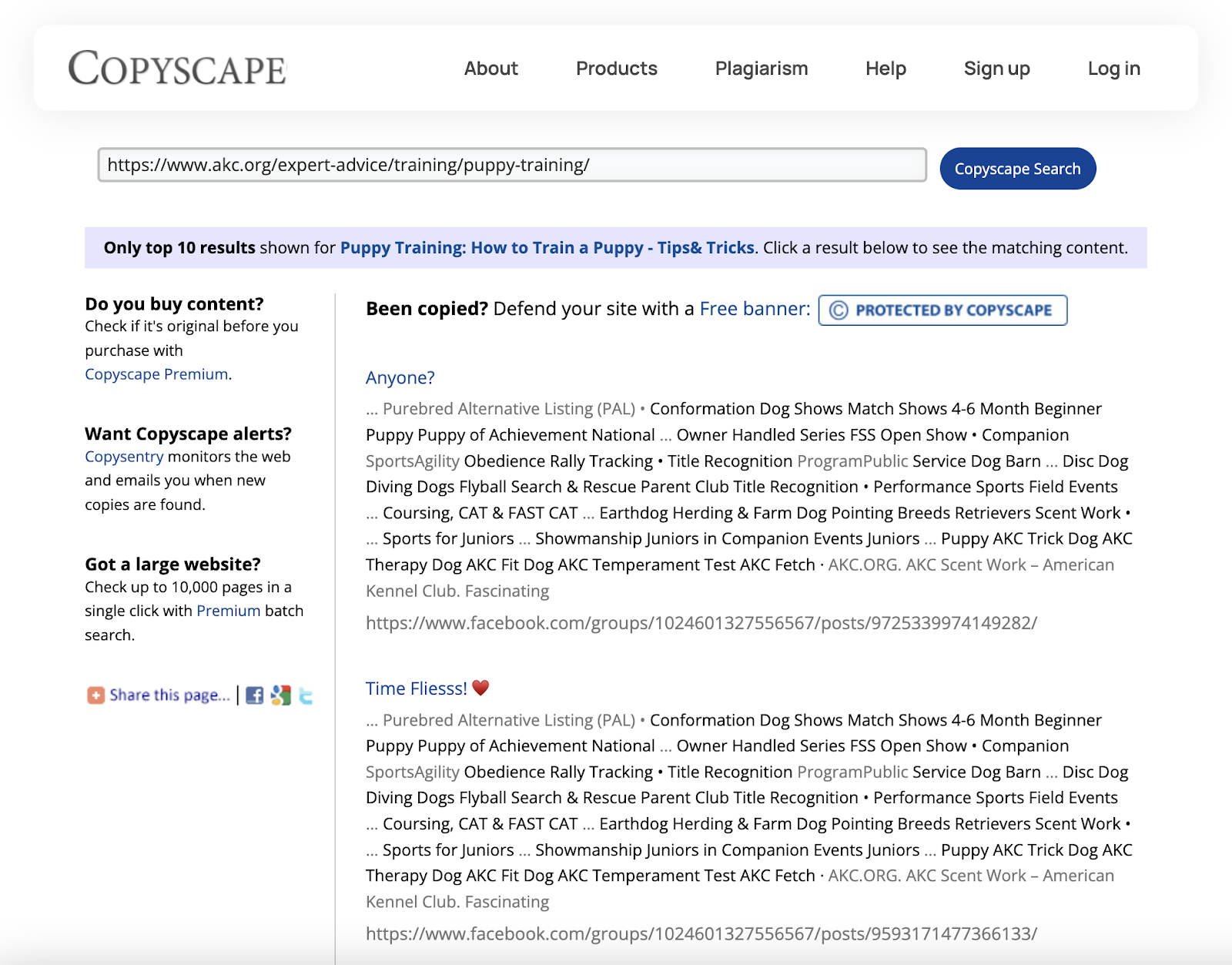1232x965 pixels.
Task: Click the Facebook share icon
Action: click(x=254, y=695)
